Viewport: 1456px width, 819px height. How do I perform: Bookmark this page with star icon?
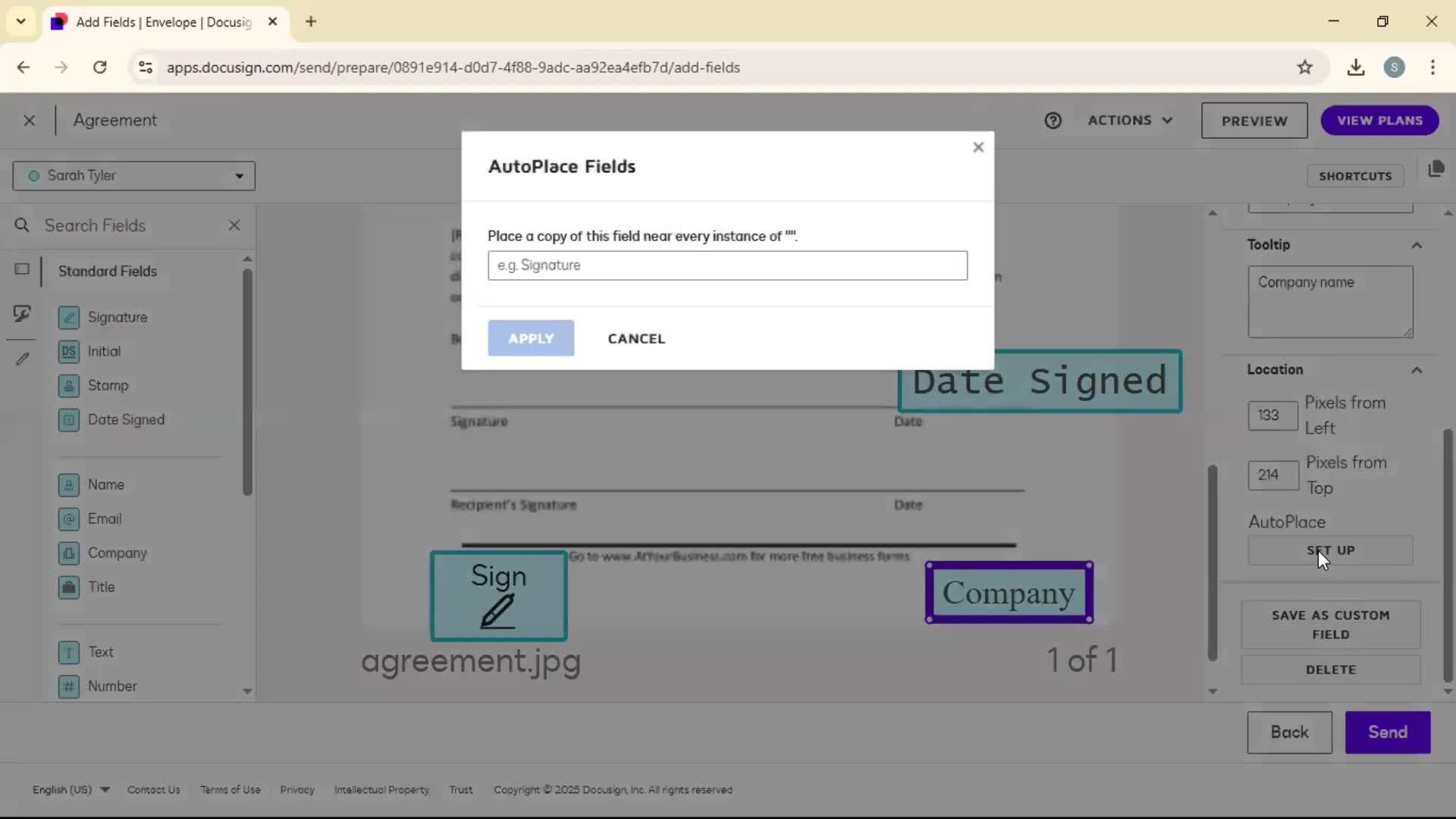[x=1304, y=67]
